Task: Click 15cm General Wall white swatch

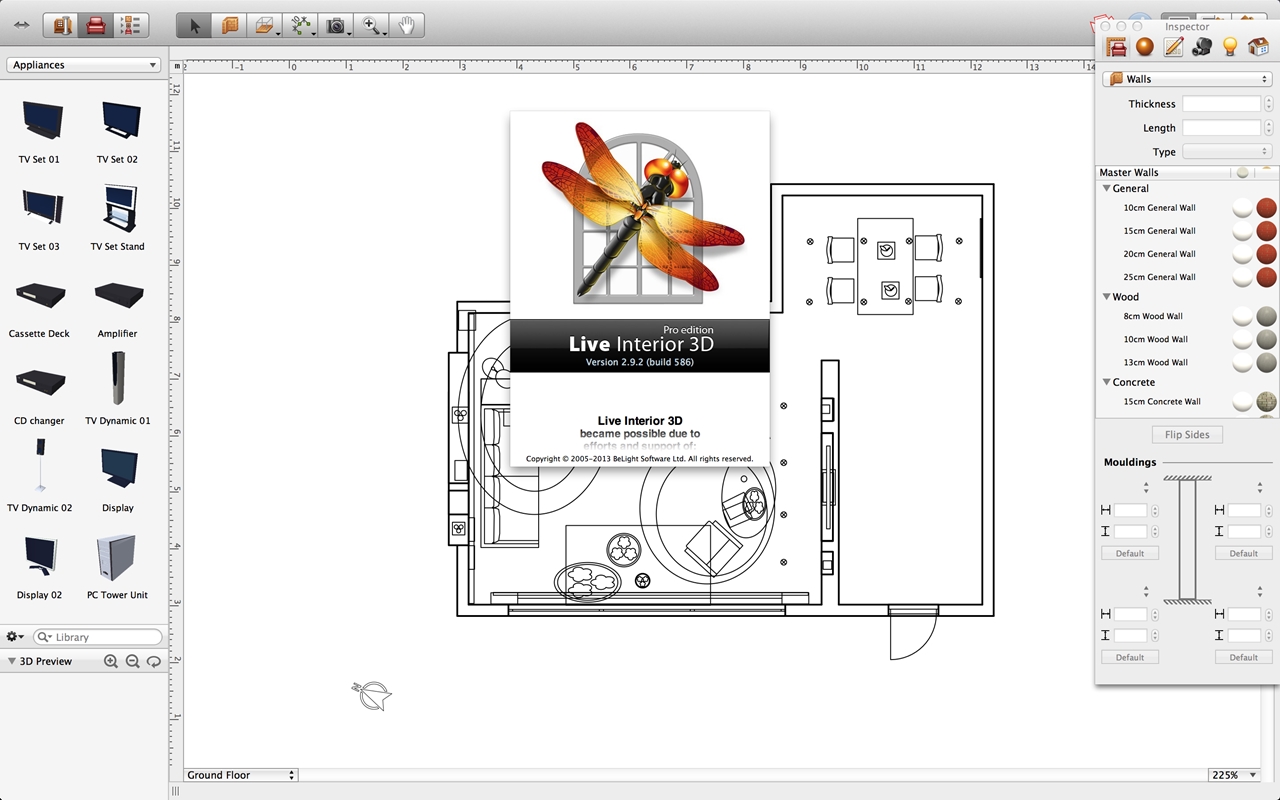Action: pyautogui.click(x=1242, y=231)
